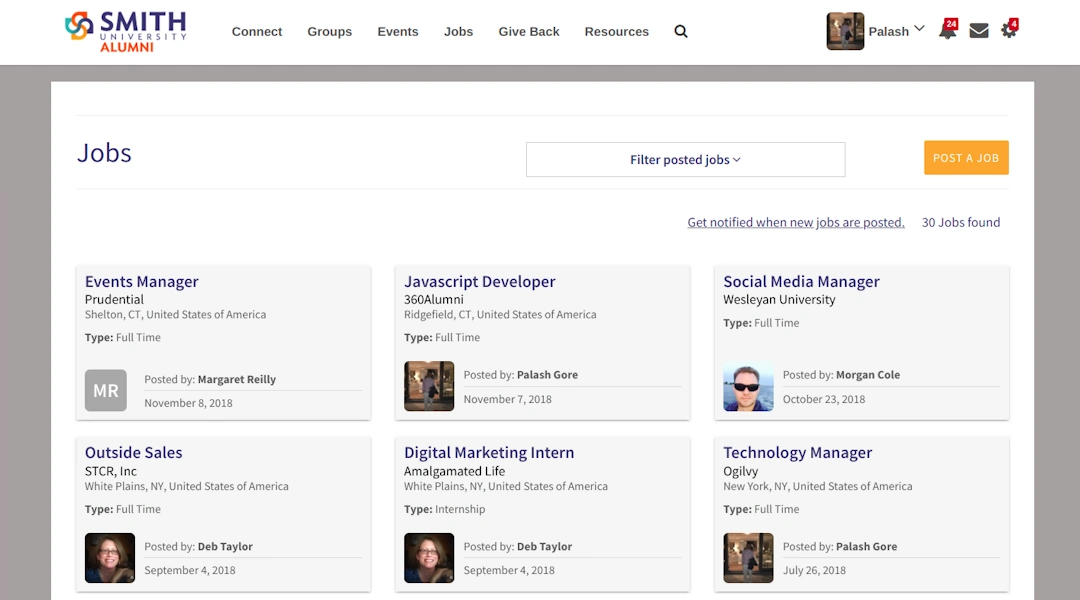
Task: Click the Amalgamated Life company name
Action: click(x=454, y=471)
